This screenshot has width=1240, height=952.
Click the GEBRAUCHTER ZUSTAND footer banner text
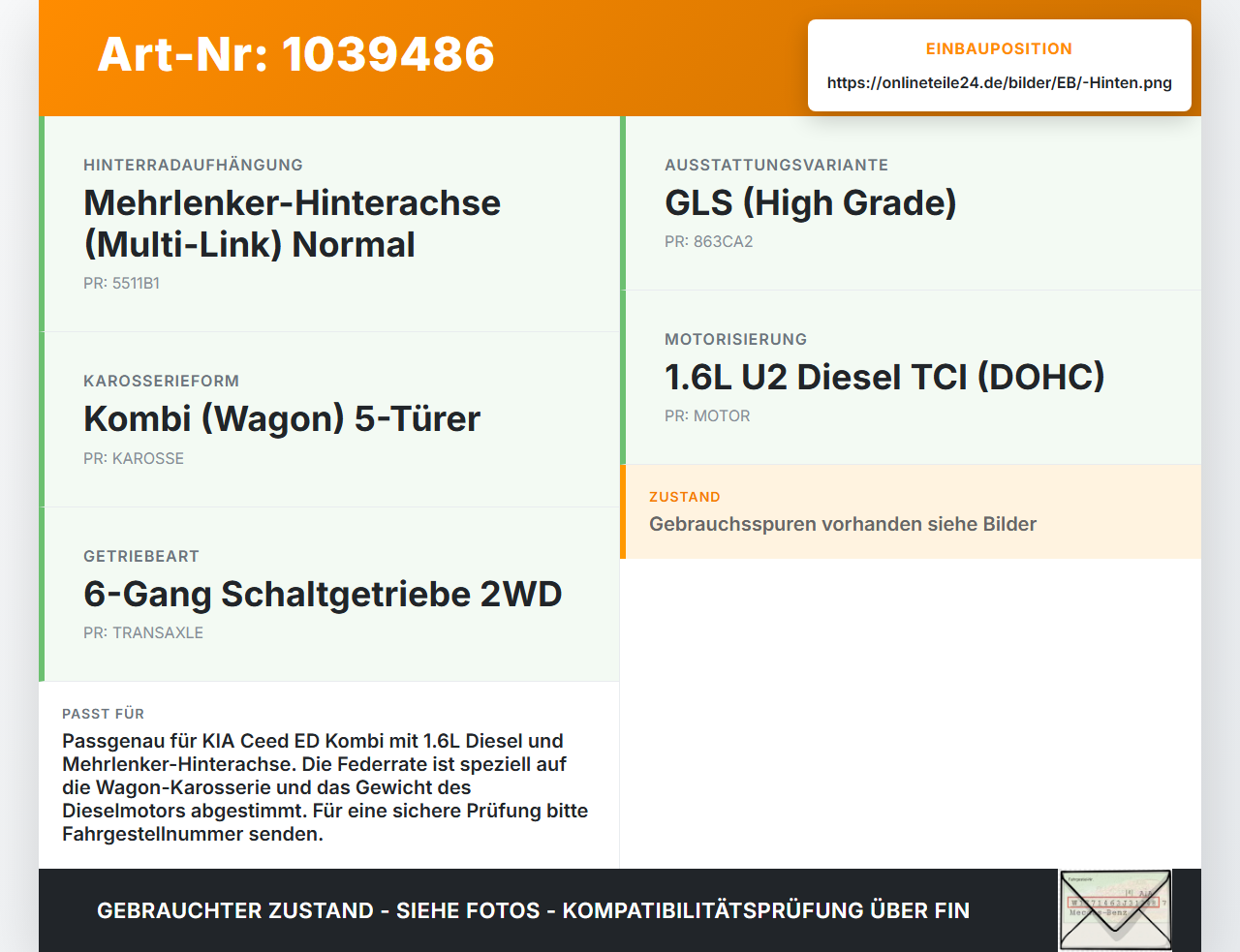533,910
